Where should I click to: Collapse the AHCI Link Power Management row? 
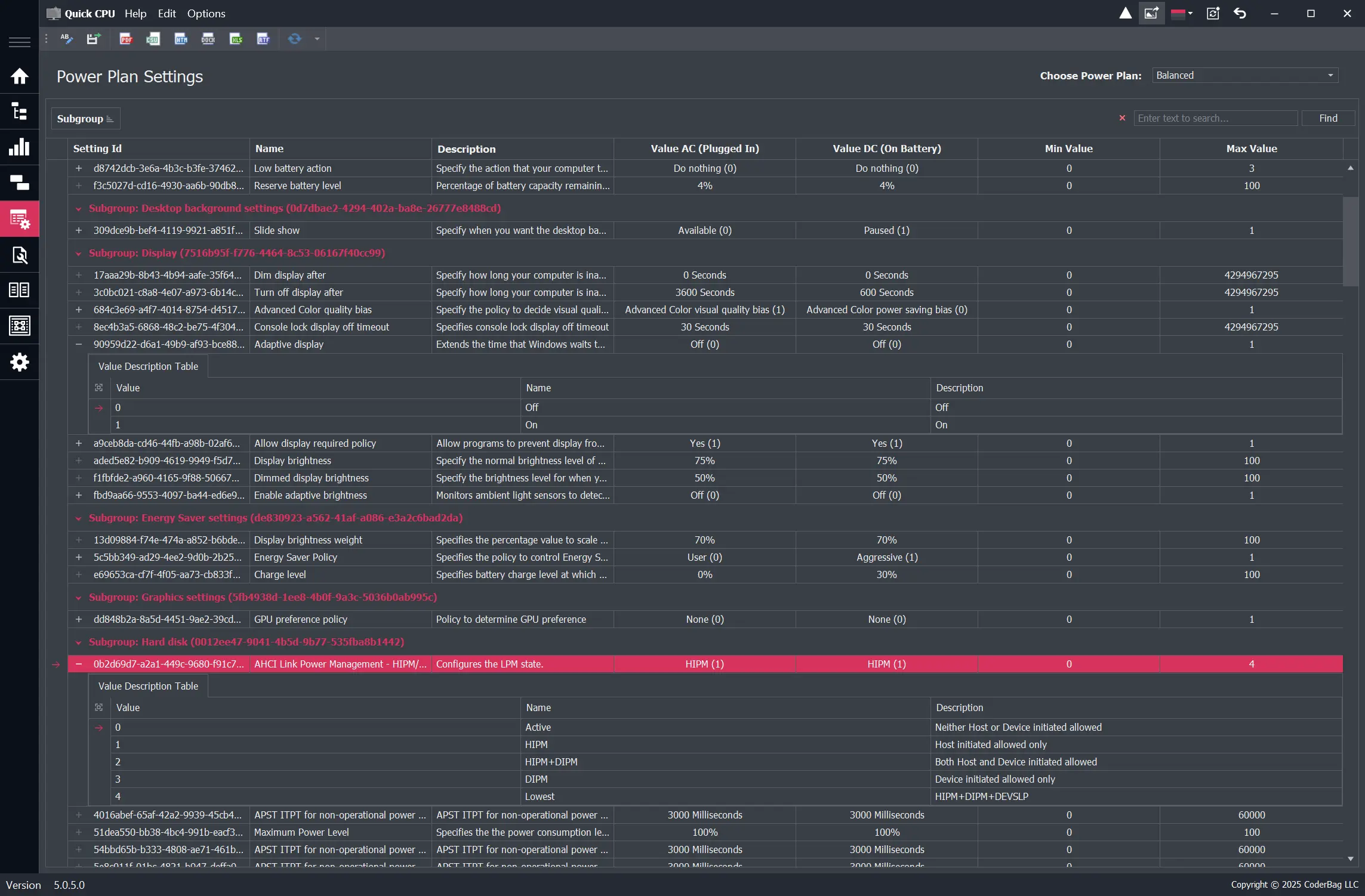pos(79,664)
